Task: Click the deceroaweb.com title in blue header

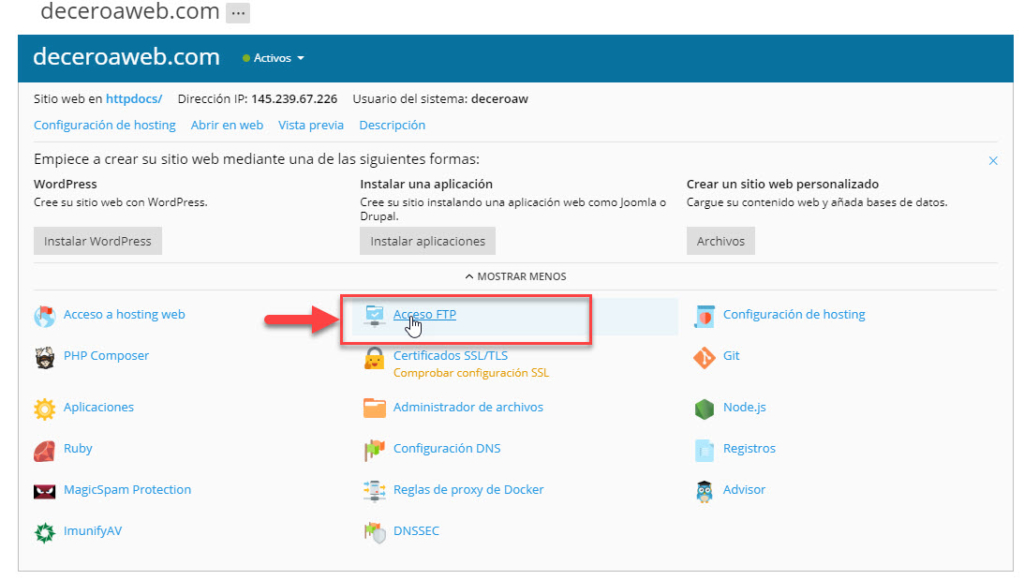Action: (x=126, y=57)
